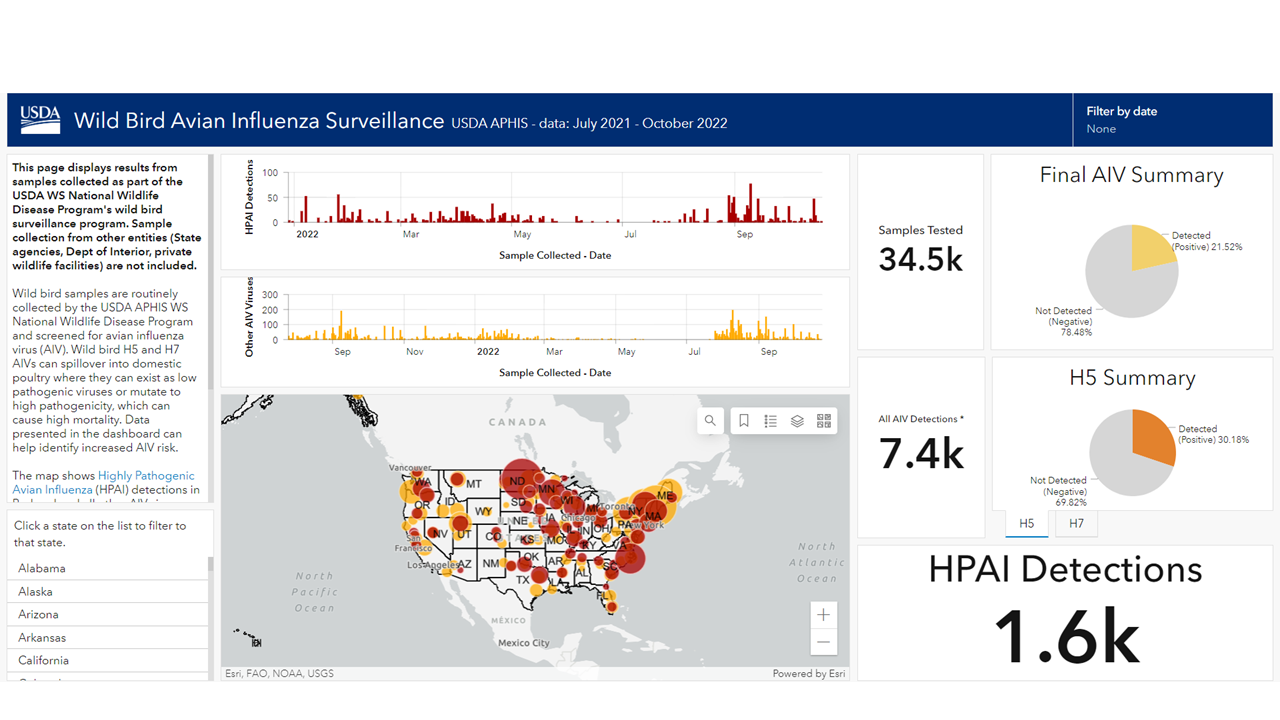
Task: Zoom in on the map
Action: 823,615
